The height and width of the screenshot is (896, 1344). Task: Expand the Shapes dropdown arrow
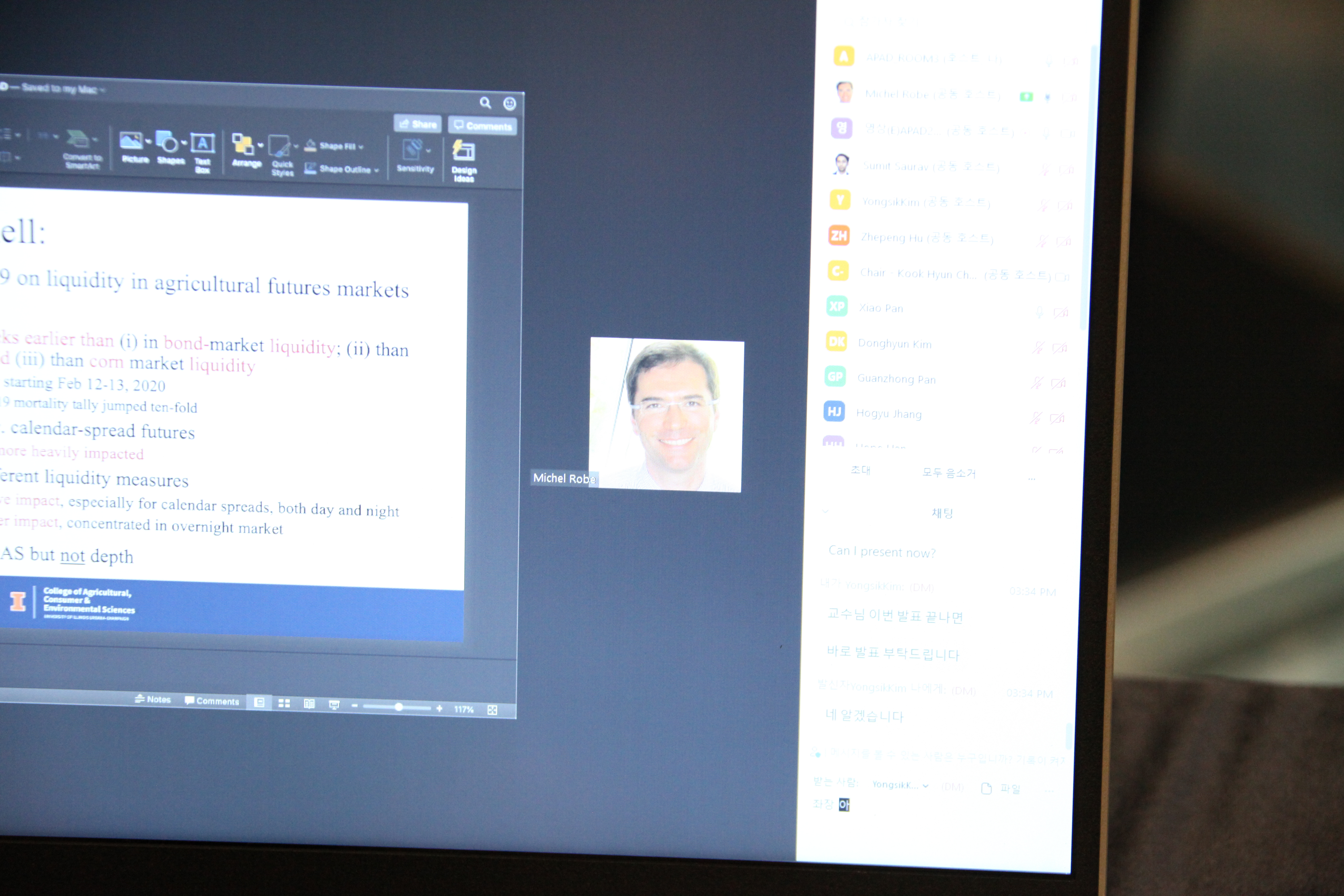pyautogui.click(x=185, y=143)
